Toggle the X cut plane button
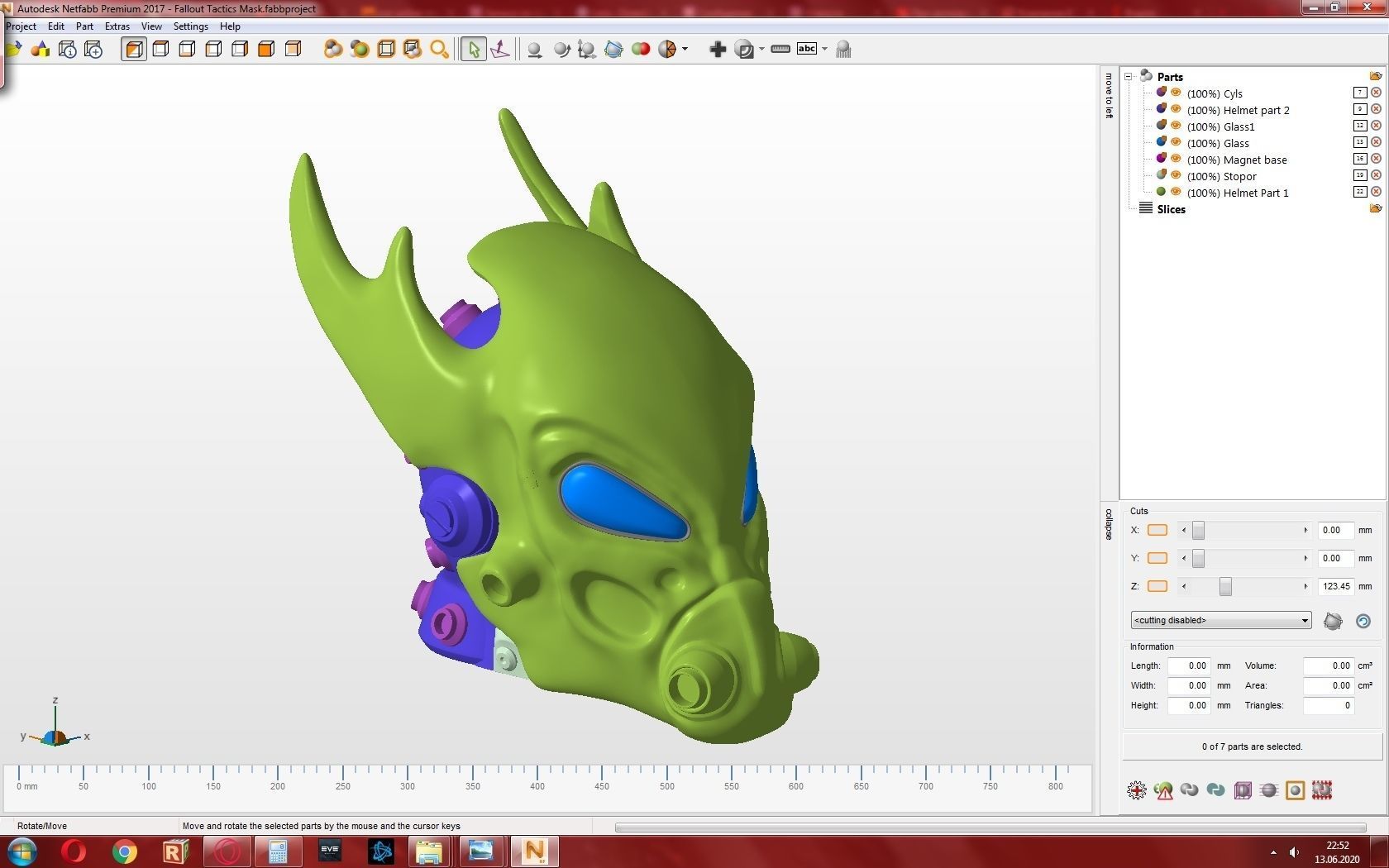This screenshot has height=868, width=1389. coord(1157,530)
